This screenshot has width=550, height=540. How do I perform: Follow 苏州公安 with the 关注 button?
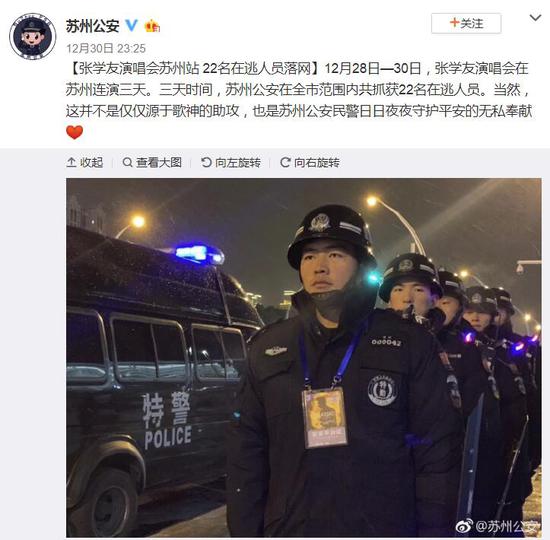click(466, 24)
